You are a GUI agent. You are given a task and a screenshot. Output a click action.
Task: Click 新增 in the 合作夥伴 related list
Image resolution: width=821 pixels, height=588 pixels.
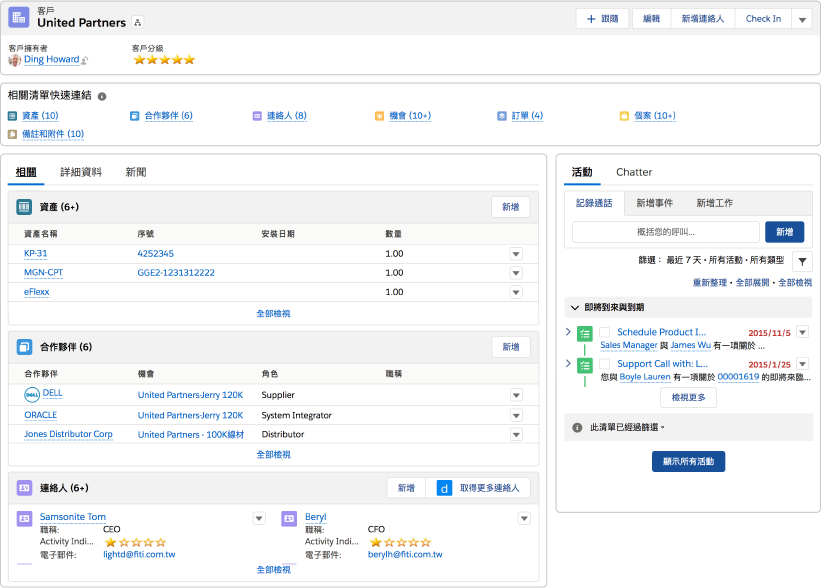(x=511, y=347)
